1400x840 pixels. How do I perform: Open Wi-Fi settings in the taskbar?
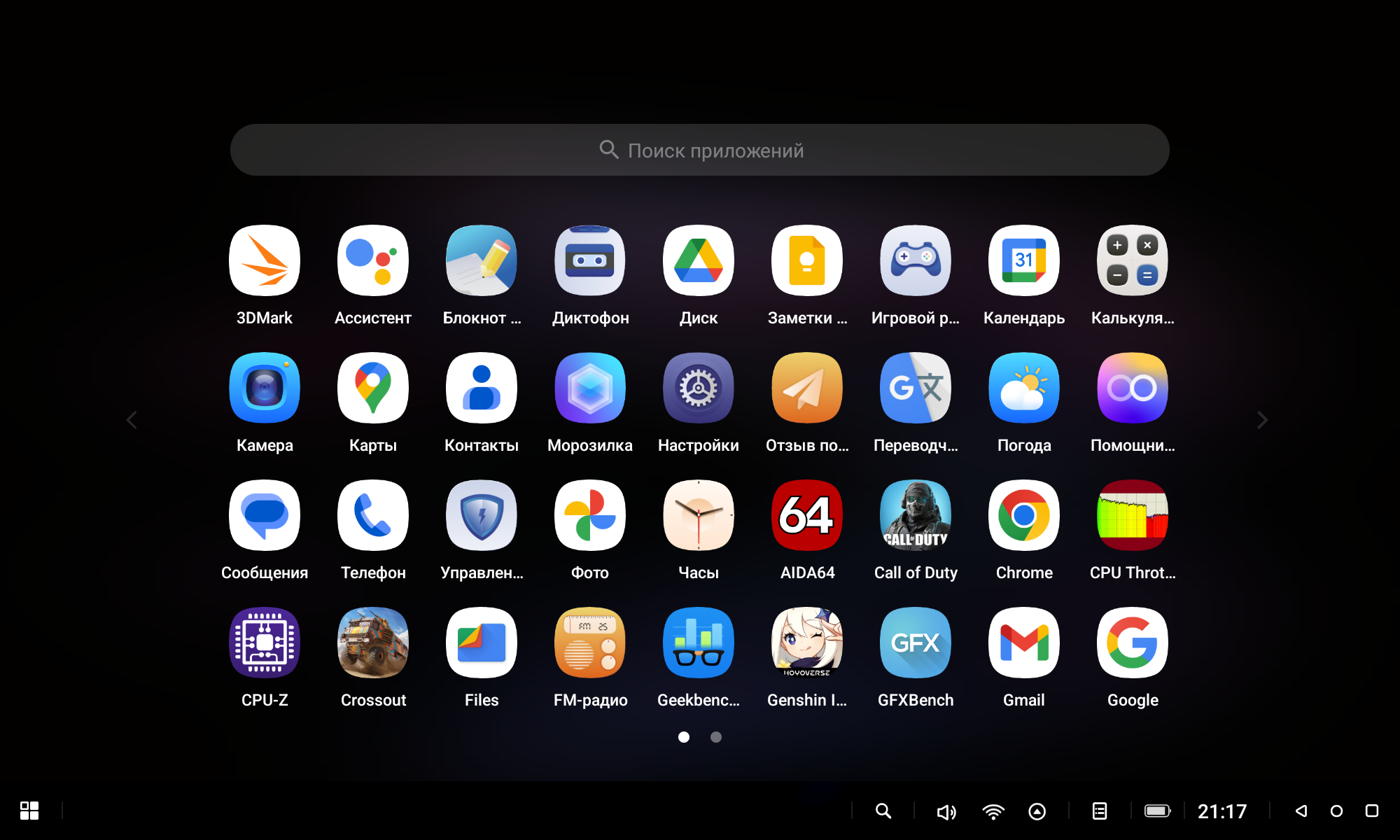tap(993, 811)
